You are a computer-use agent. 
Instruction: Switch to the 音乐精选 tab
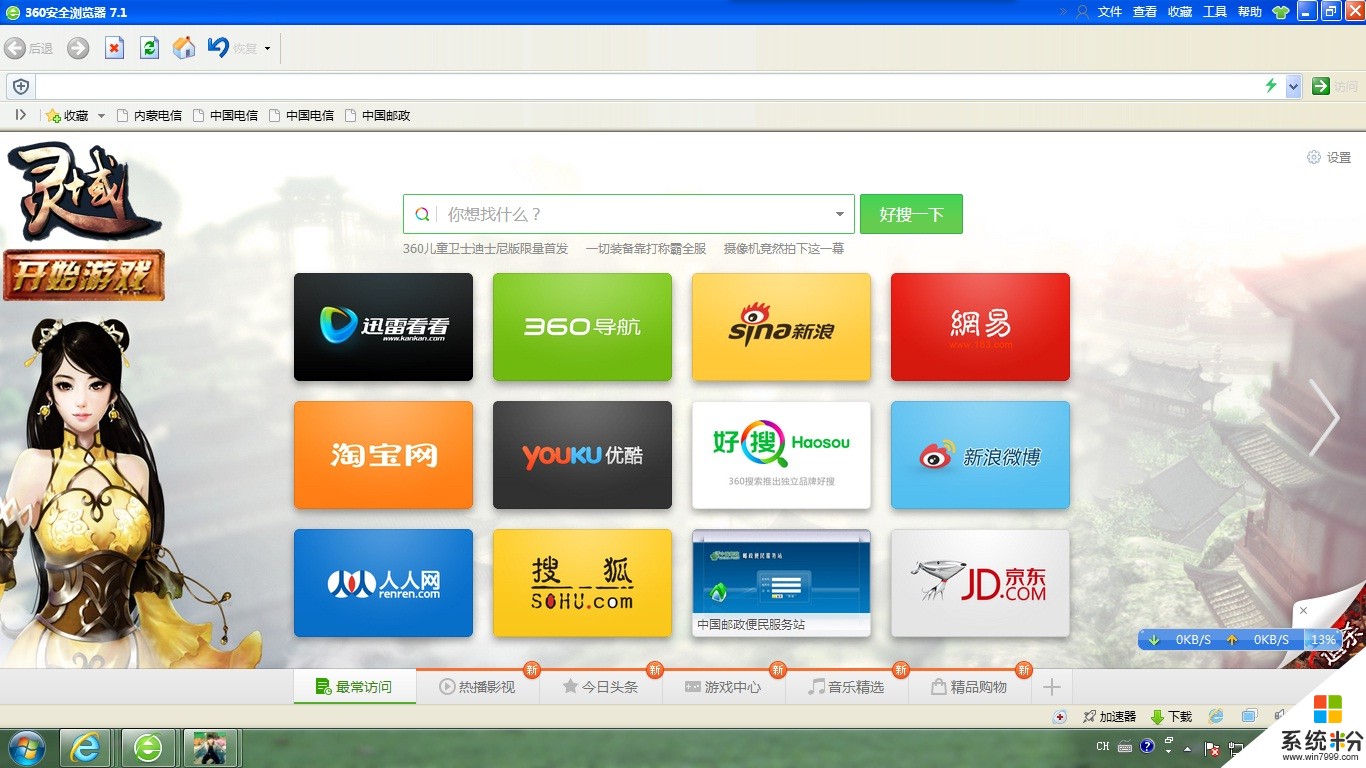tap(847, 687)
